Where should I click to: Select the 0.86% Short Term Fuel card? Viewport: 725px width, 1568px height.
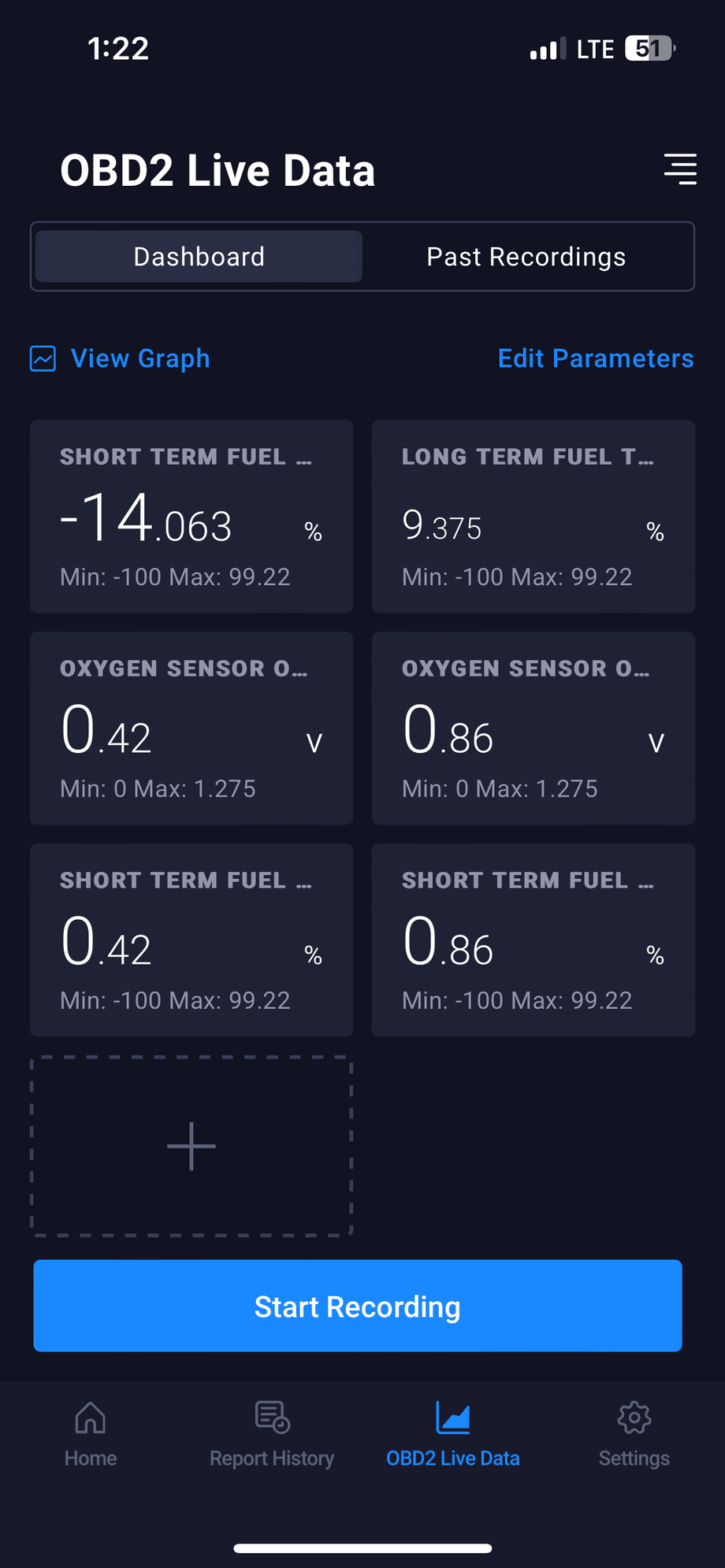pyautogui.click(x=534, y=940)
